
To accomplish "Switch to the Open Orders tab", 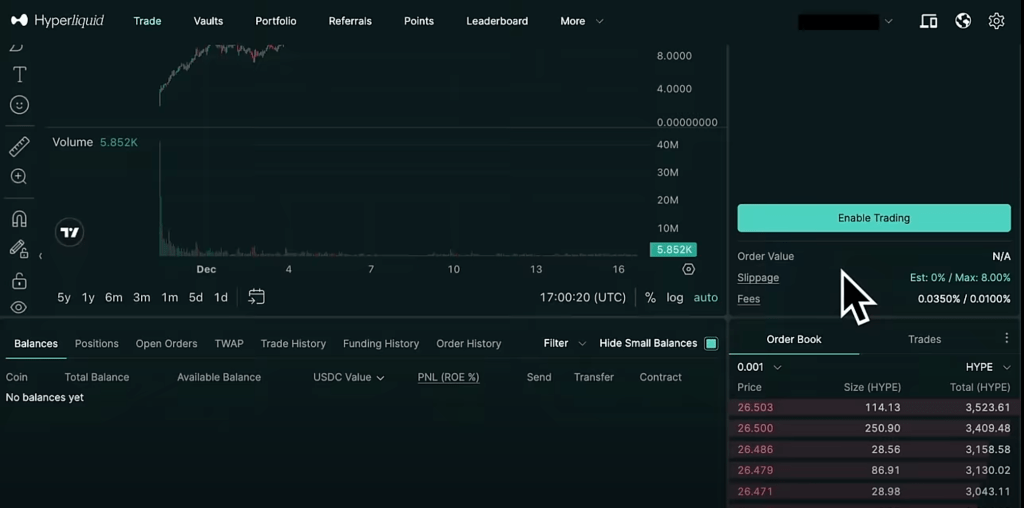I will [166, 344].
